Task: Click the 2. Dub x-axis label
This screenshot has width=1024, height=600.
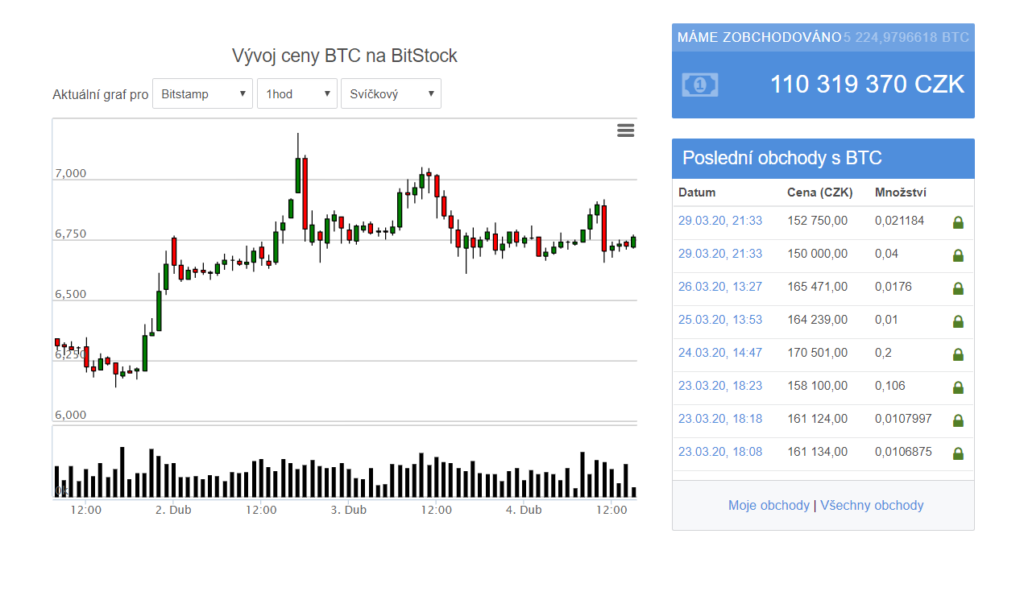Action: pyautogui.click(x=173, y=510)
